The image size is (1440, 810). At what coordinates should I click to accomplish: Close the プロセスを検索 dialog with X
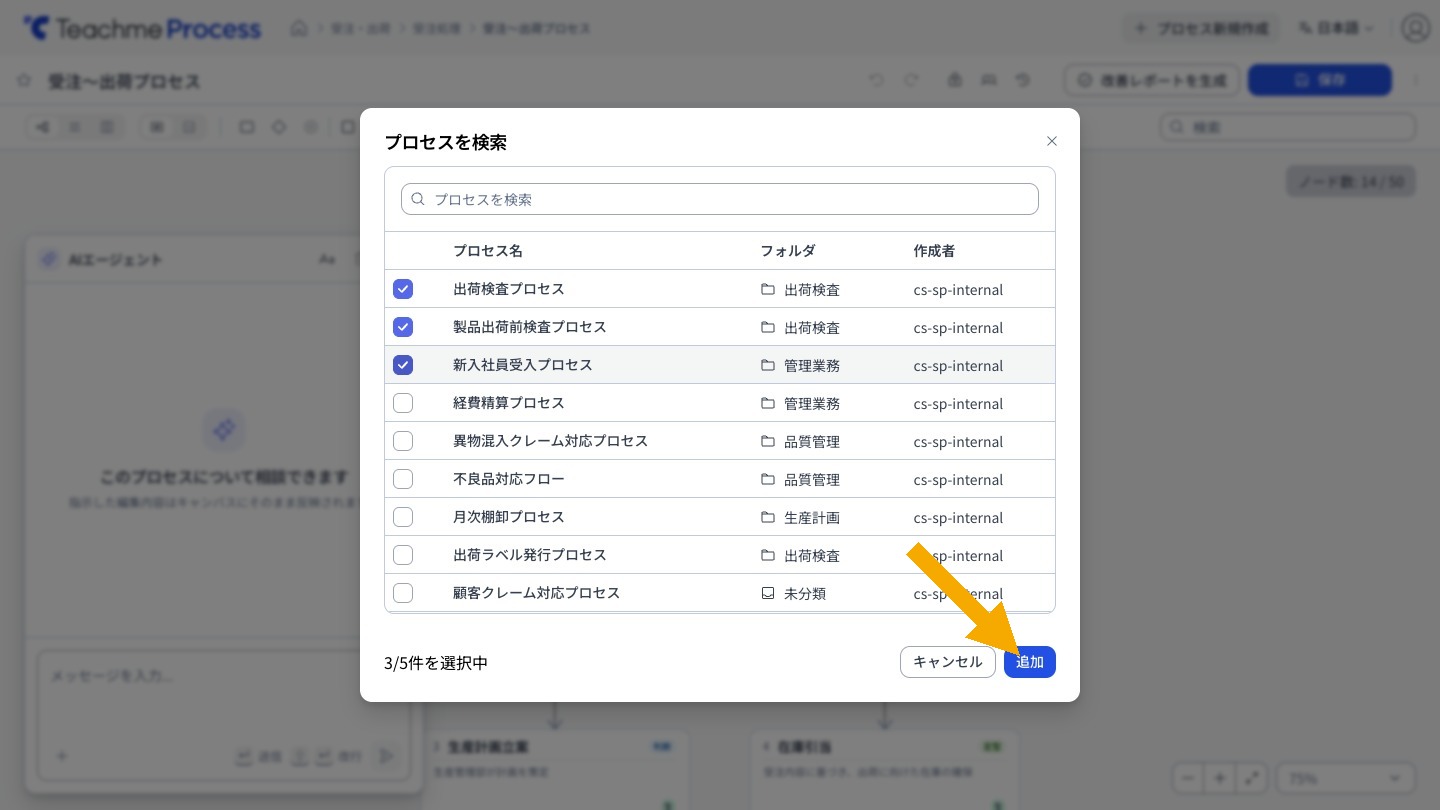(x=1051, y=141)
